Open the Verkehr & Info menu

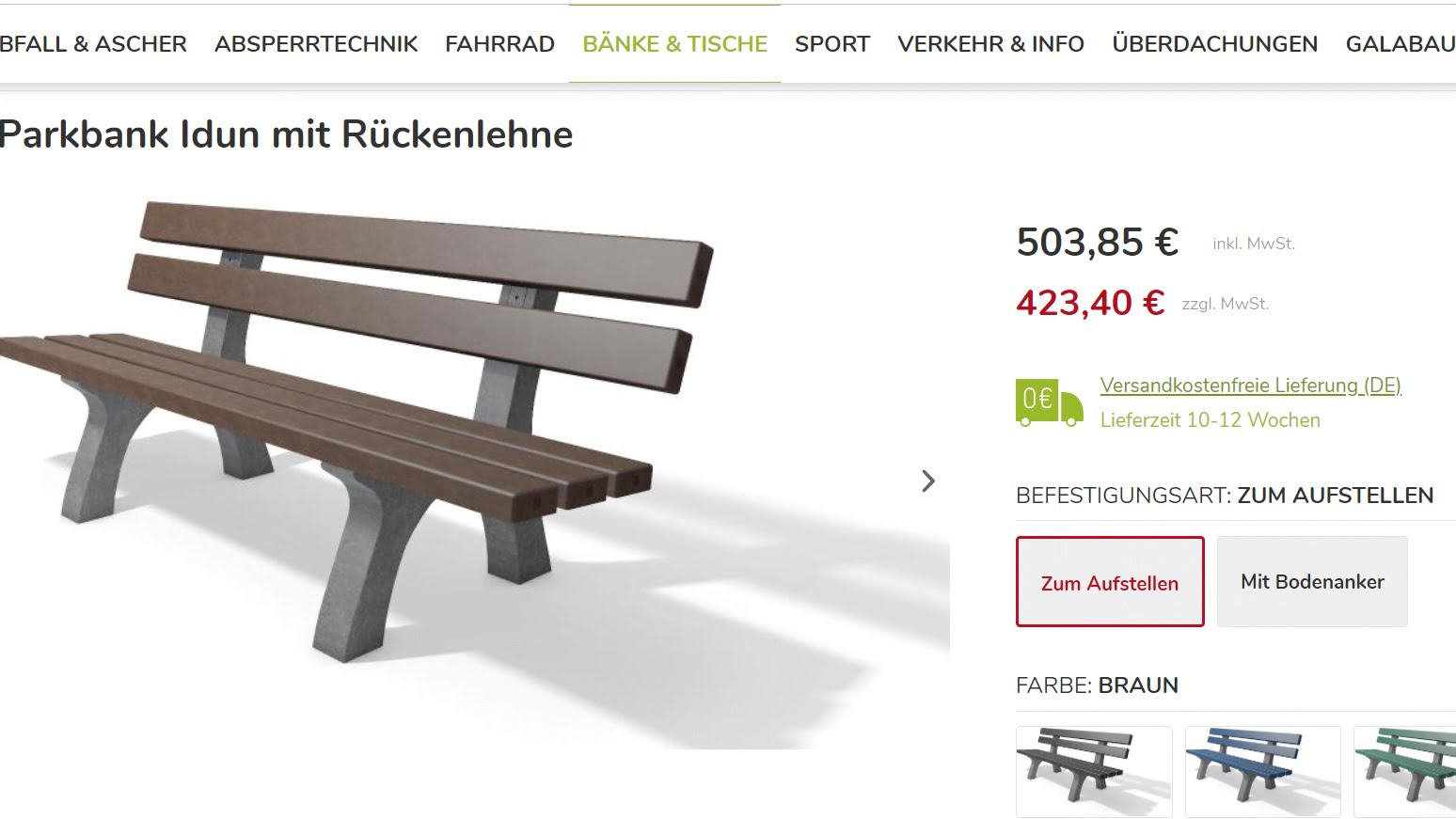tap(990, 44)
